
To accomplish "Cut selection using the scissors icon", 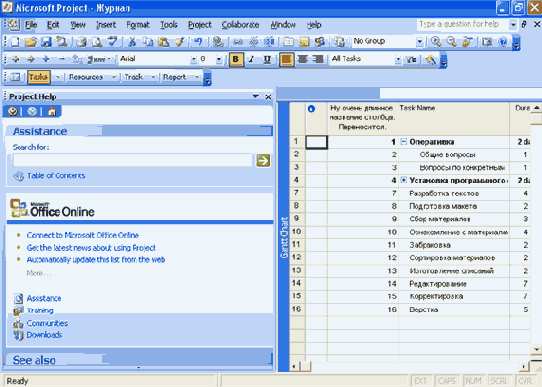I will (x=132, y=42).
